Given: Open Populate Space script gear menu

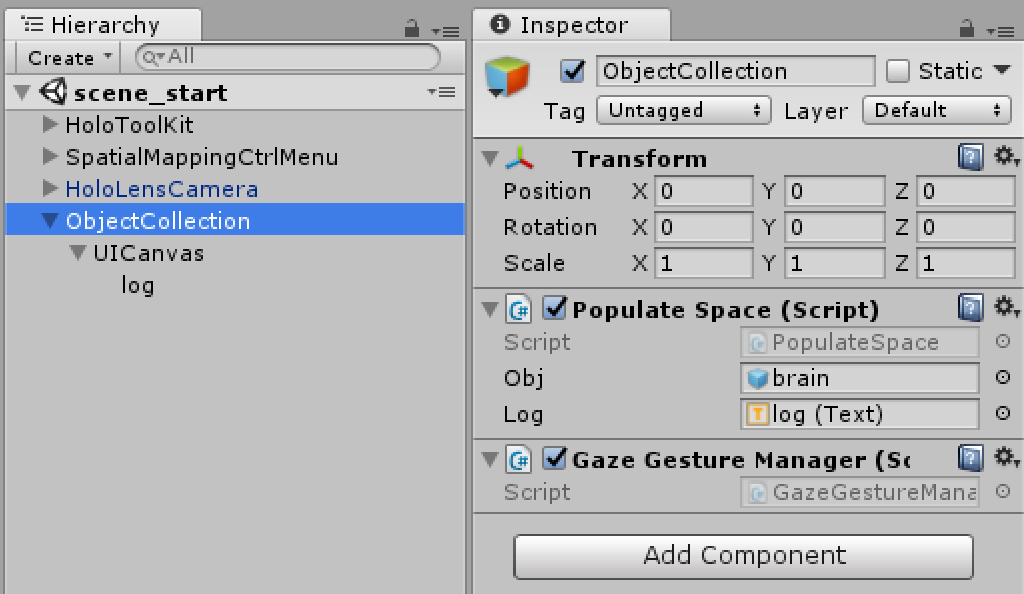Looking at the screenshot, I should pyautogui.click(x=1005, y=308).
